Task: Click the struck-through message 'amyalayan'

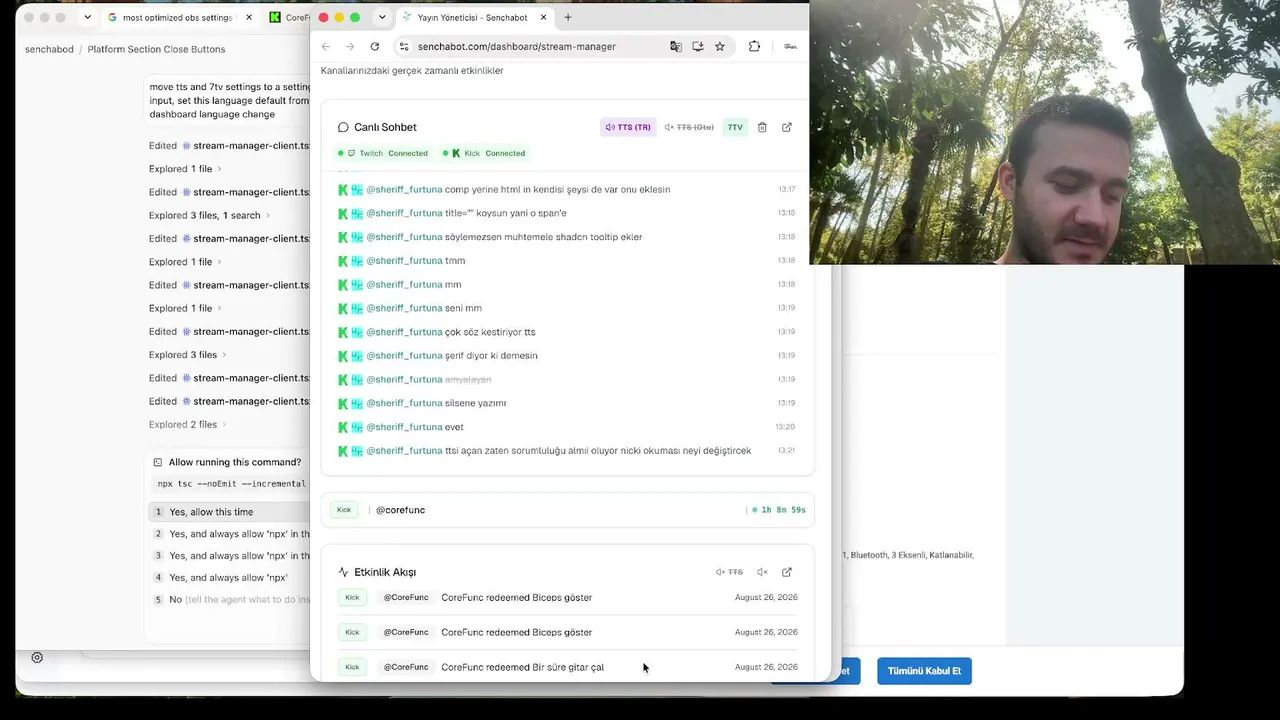Action: (468, 380)
